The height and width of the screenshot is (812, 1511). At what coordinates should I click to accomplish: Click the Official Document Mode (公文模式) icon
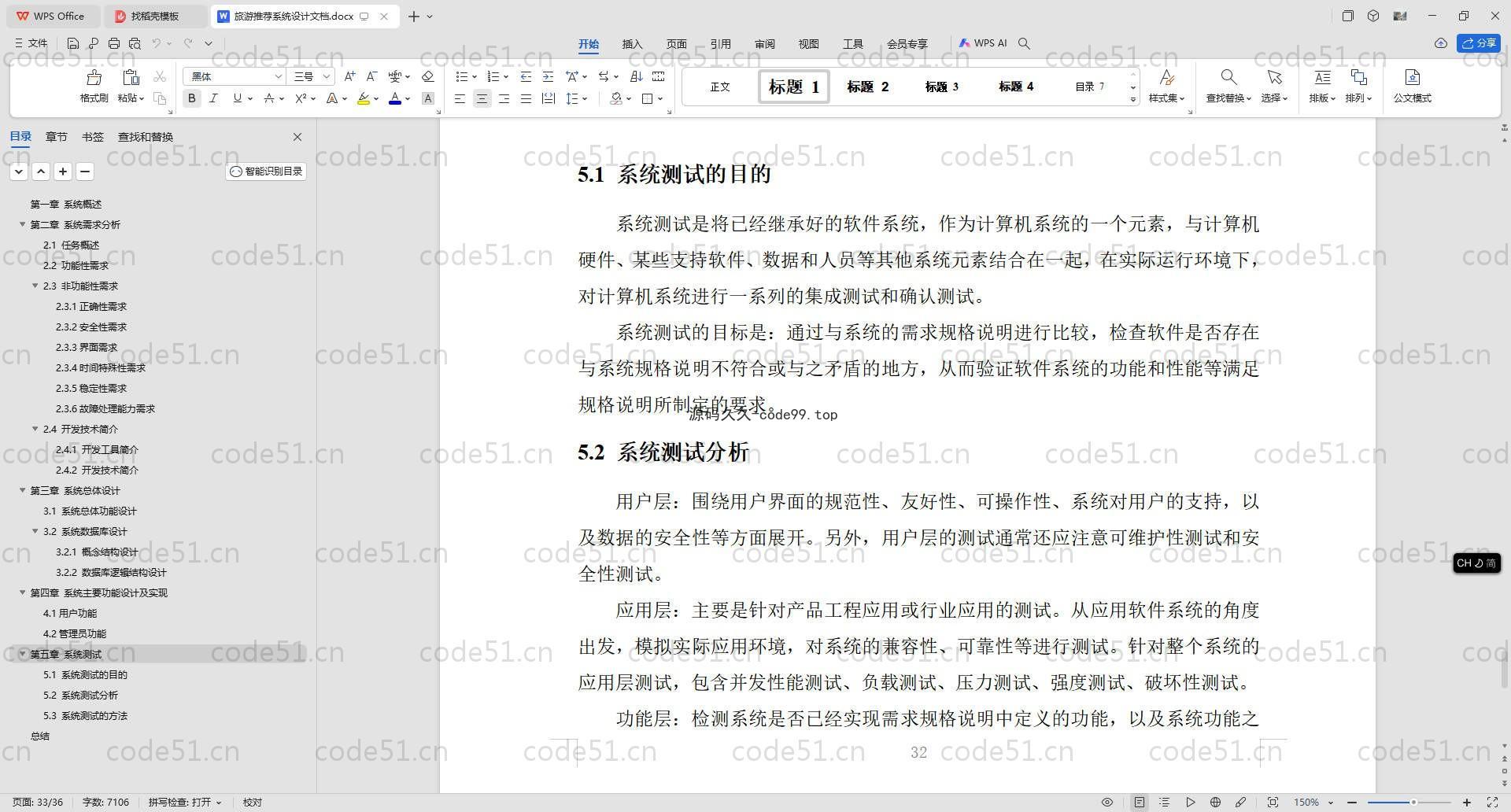click(x=1413, y=77)
